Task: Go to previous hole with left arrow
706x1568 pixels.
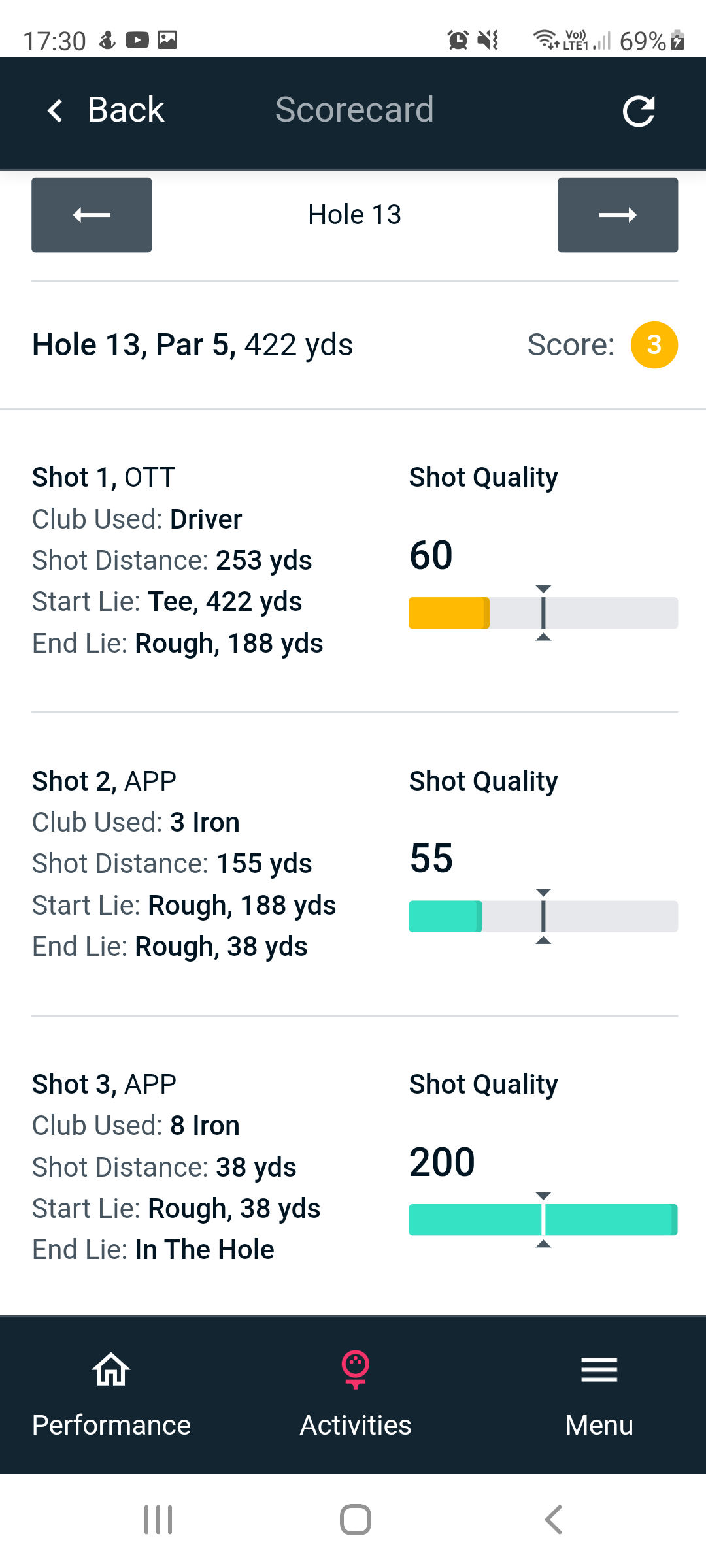Action: coord(92,215)
